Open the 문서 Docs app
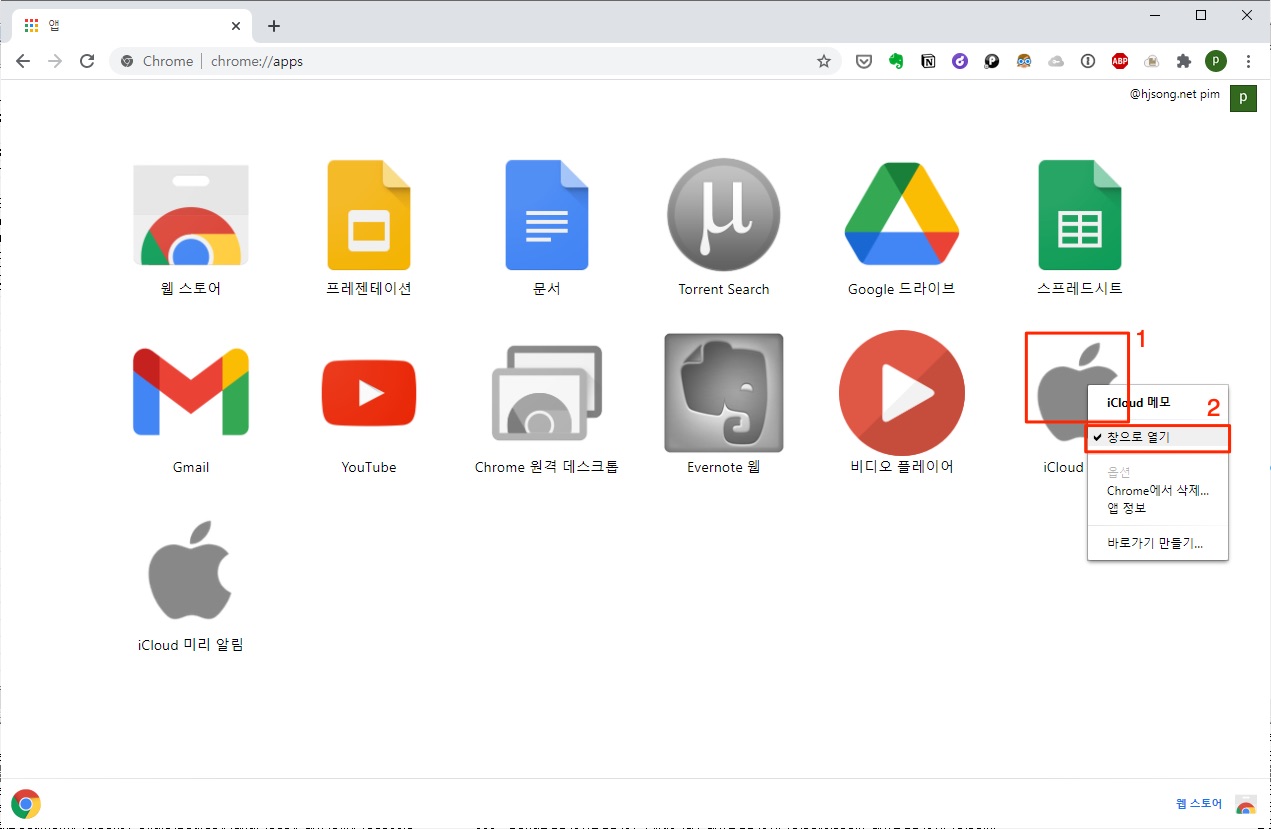 click(x=546, y=215)
